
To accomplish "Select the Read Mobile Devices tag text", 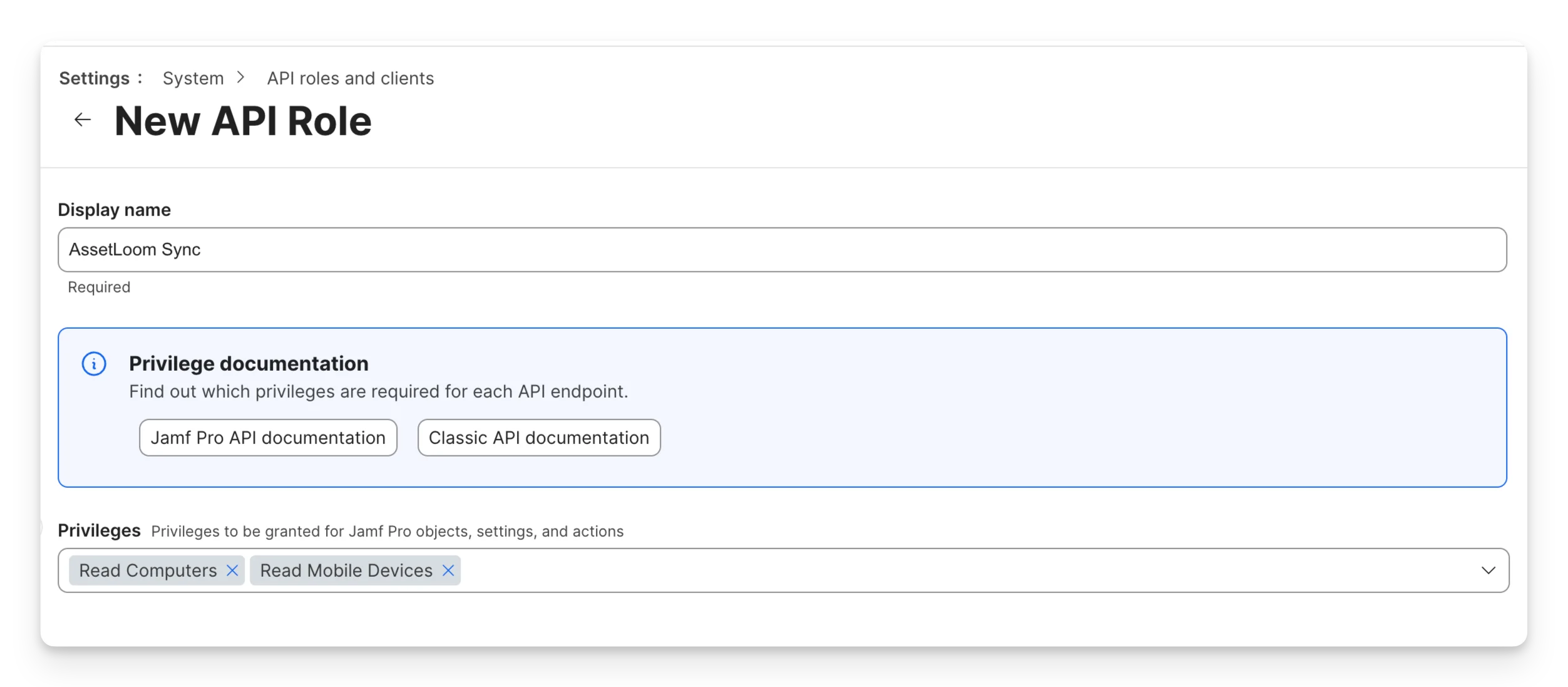I will pos(346,571).
